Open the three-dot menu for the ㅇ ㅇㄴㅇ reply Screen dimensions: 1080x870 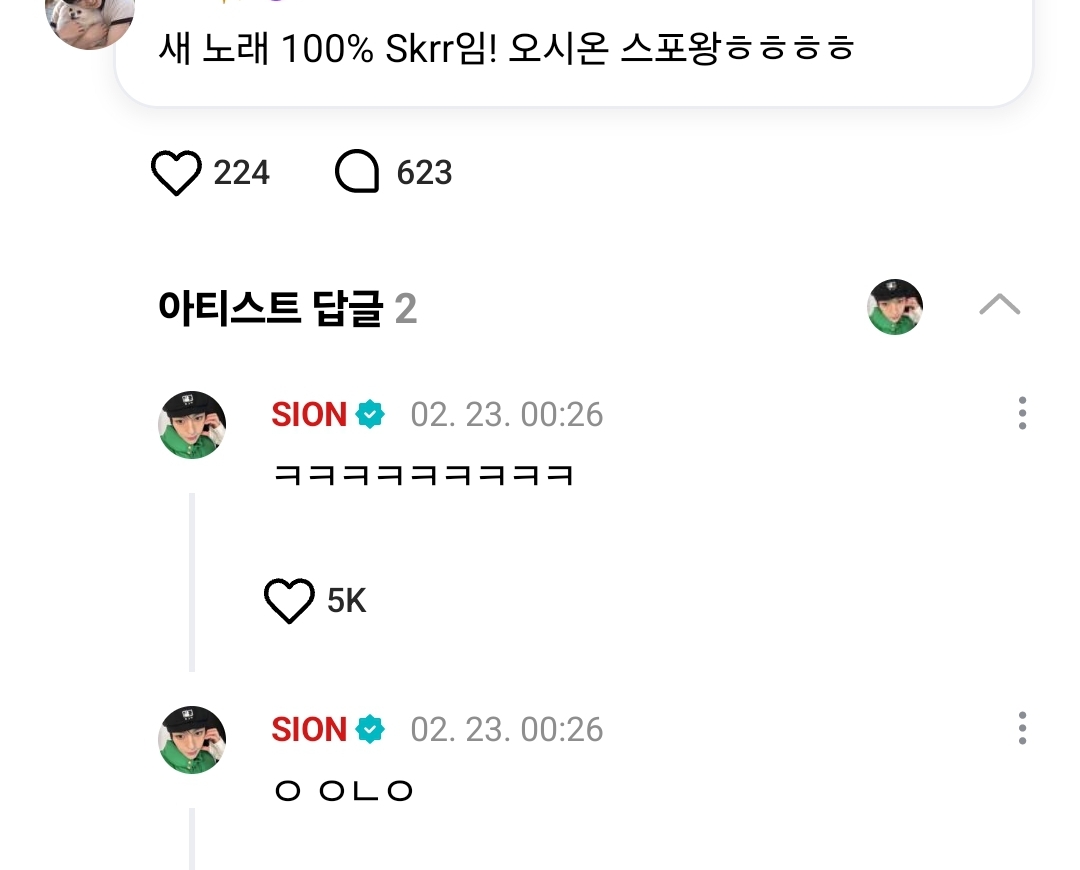pyautogui.click(x=1021, y=728)
